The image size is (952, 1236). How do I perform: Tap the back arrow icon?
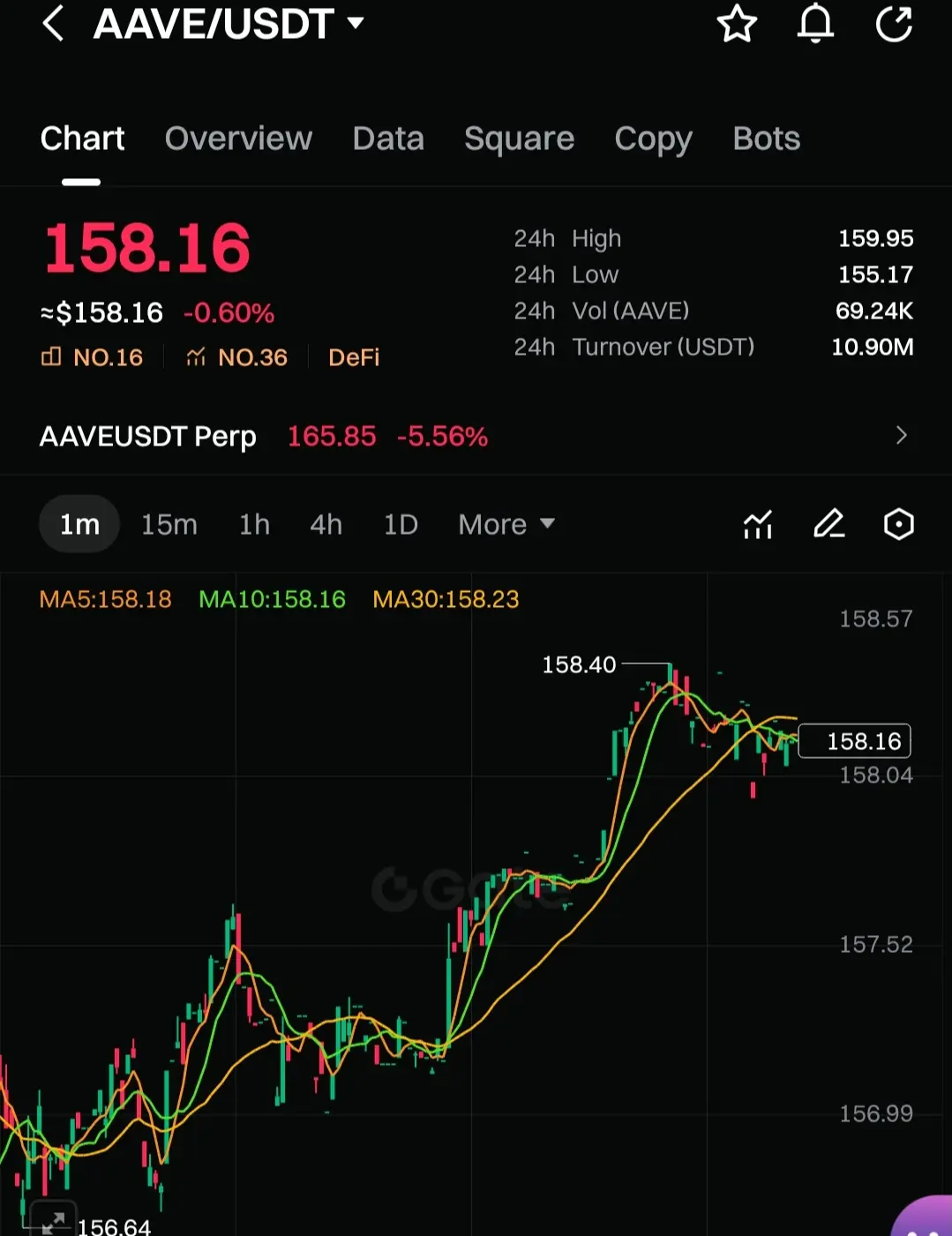coord(53,23)
